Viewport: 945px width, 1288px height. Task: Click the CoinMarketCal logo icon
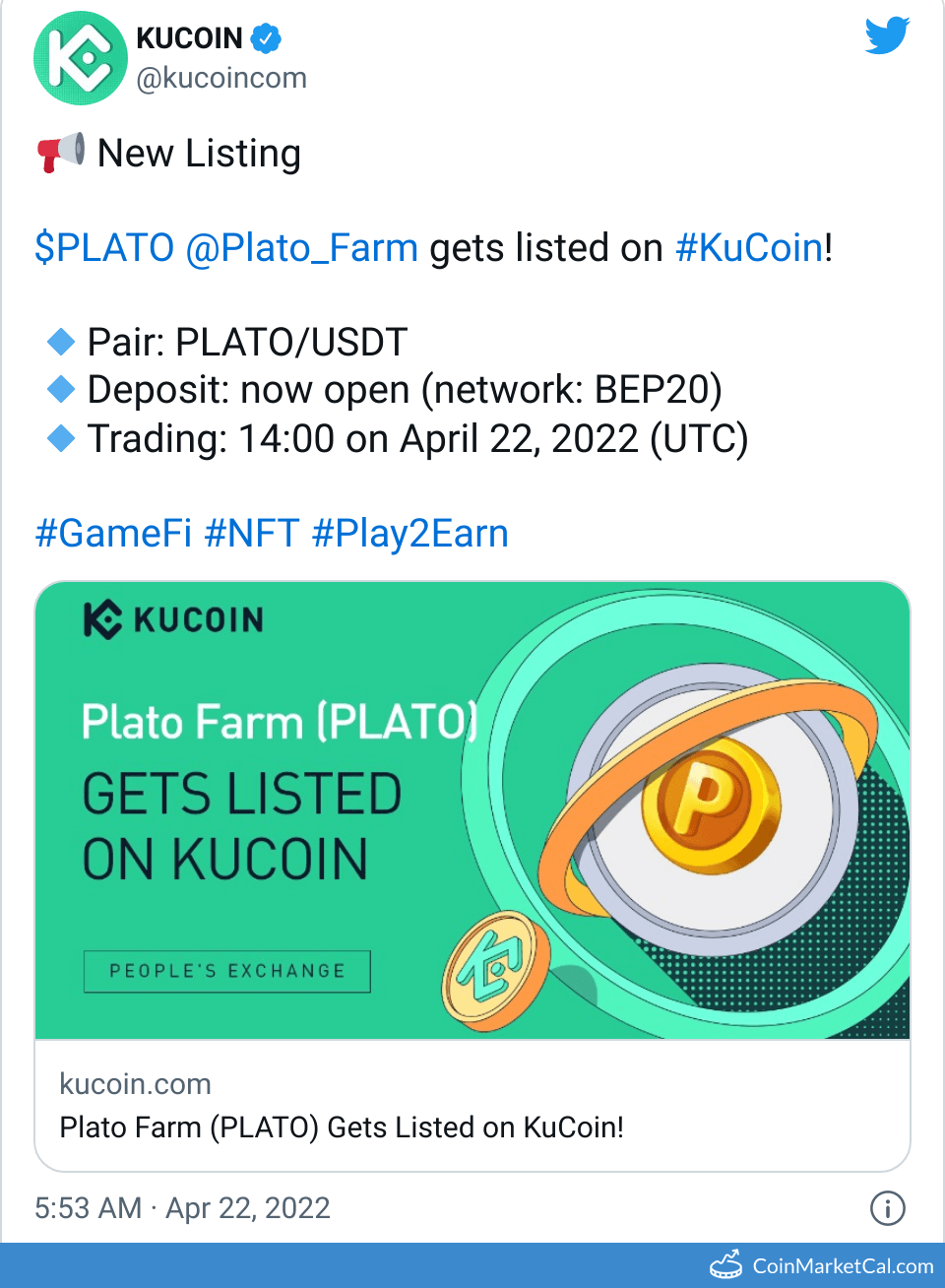[x=726, y=1264]
